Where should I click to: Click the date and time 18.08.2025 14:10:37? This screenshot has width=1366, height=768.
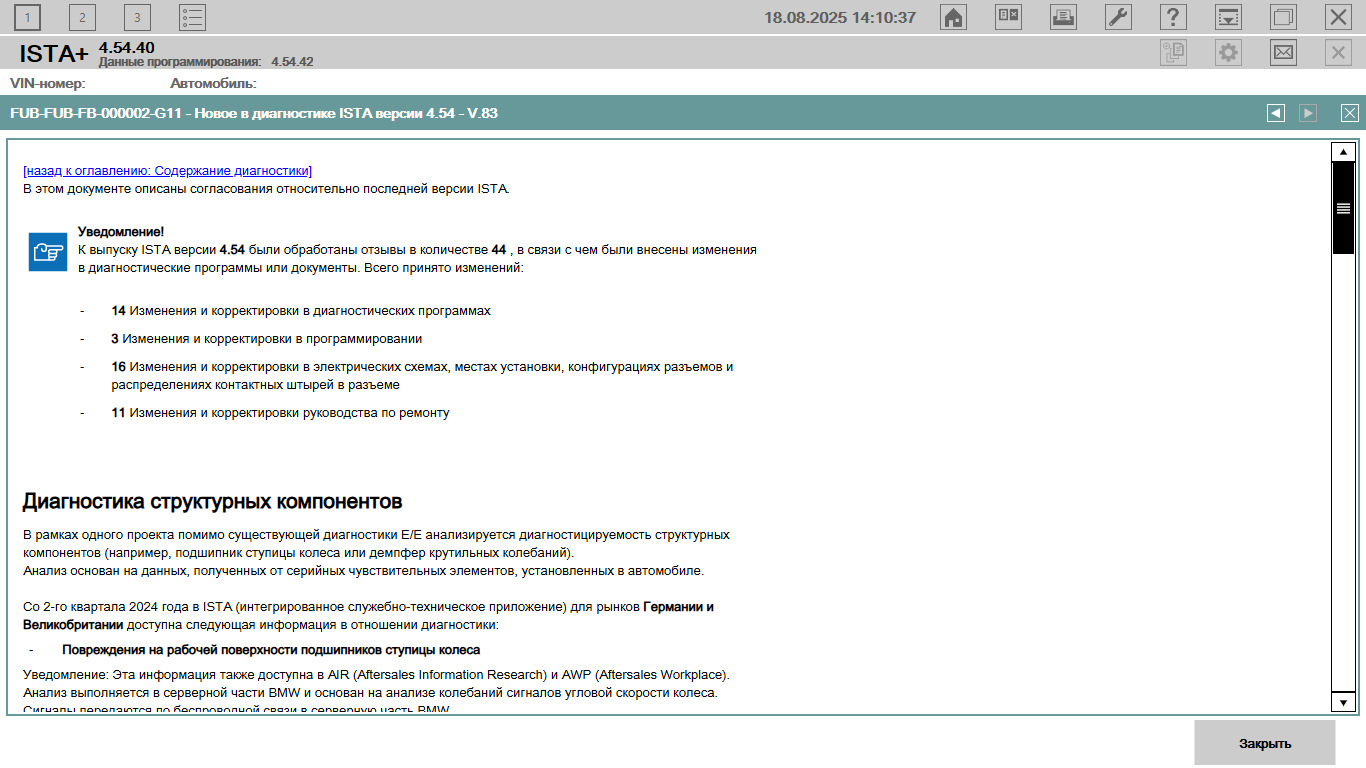[840, 17]
